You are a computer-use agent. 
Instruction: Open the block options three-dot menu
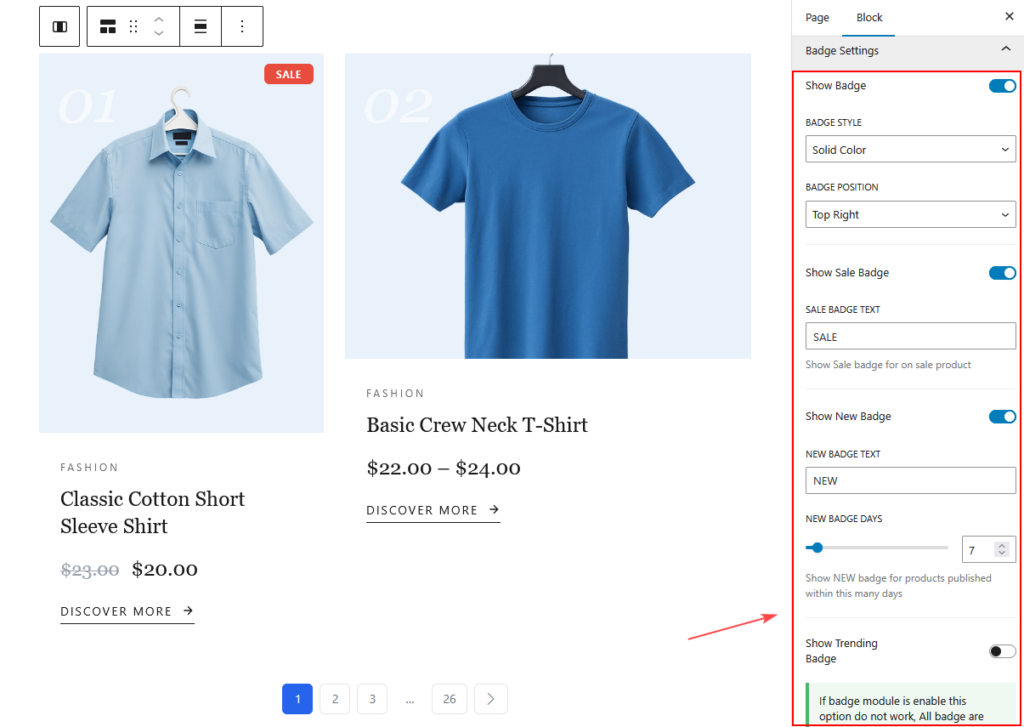(242, 27)
